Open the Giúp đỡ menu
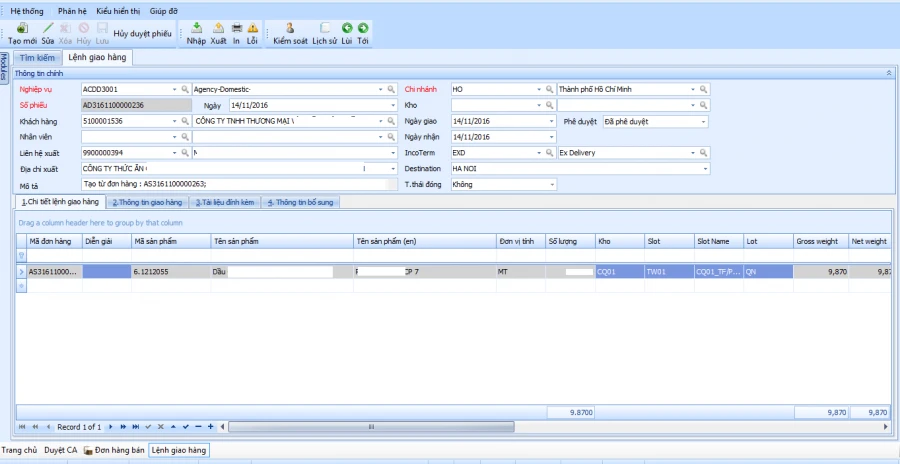Screen dimensions: 900x464 (164, 11)
